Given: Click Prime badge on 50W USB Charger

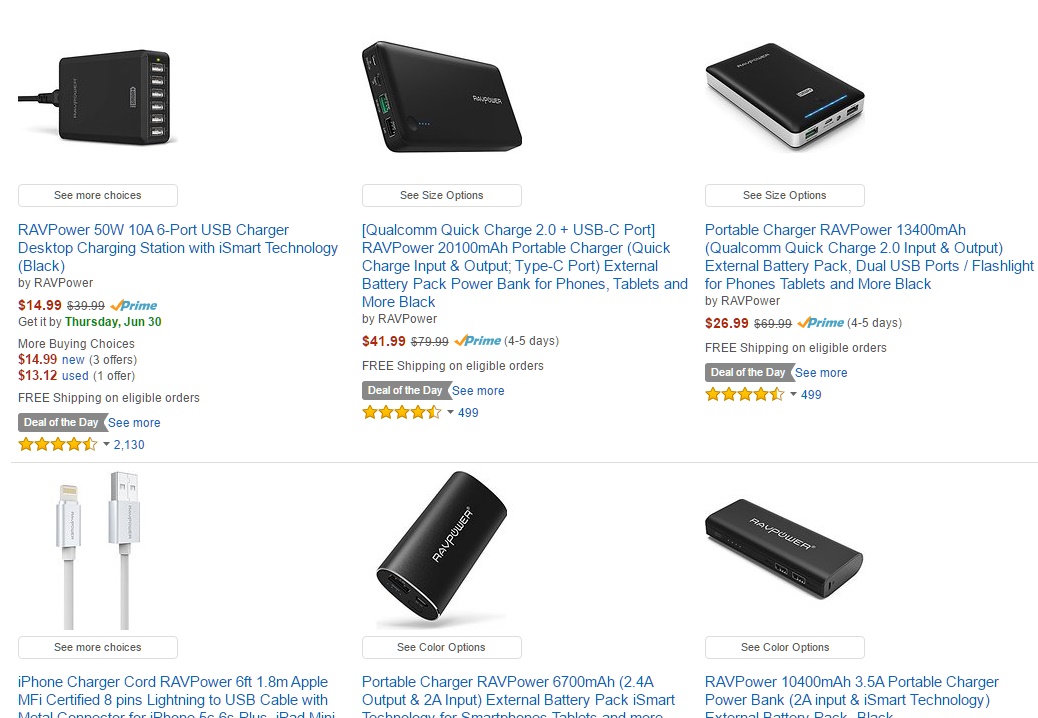Looking at the screenshot, I should 134,305.
